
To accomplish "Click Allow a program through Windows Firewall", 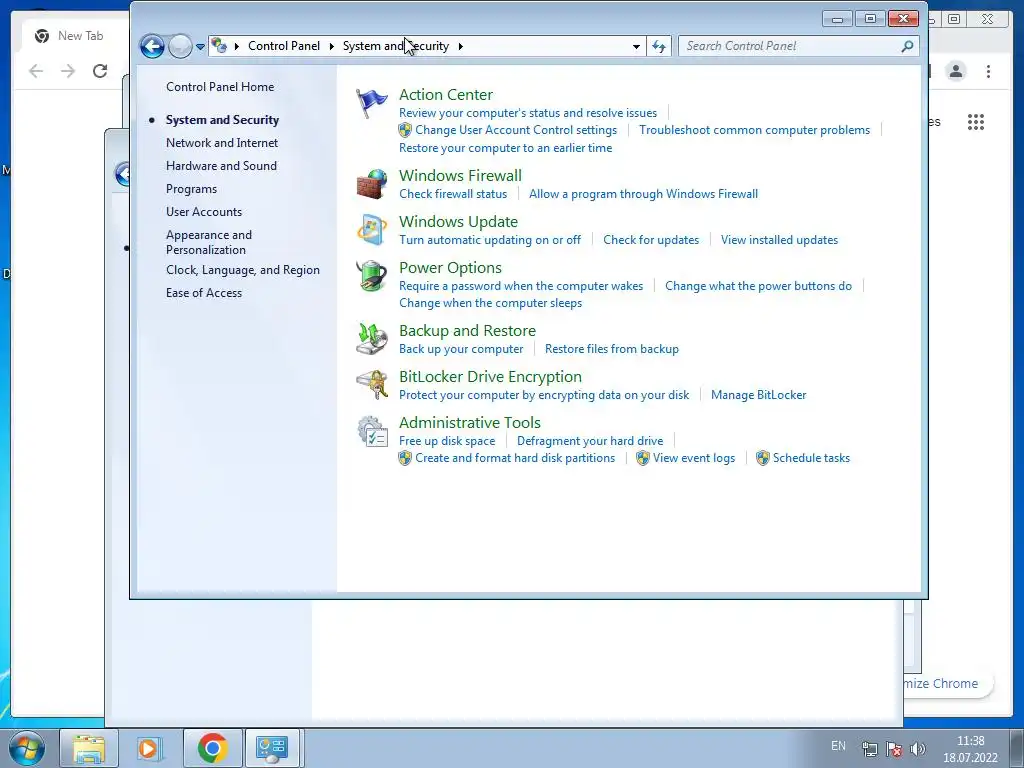I will [x=643, y=194].
